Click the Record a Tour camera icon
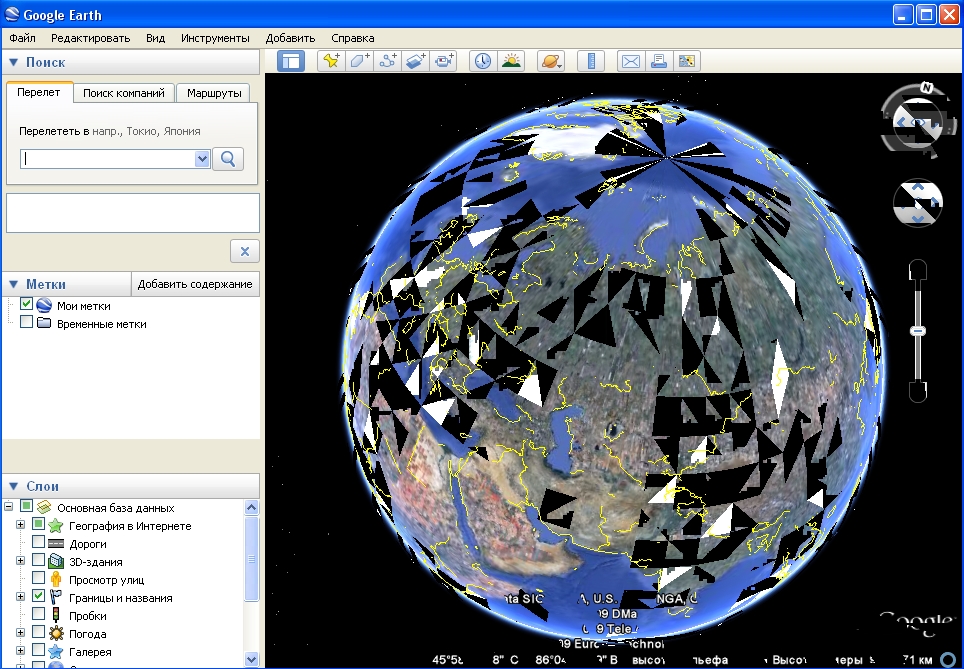 coord(445,61)
